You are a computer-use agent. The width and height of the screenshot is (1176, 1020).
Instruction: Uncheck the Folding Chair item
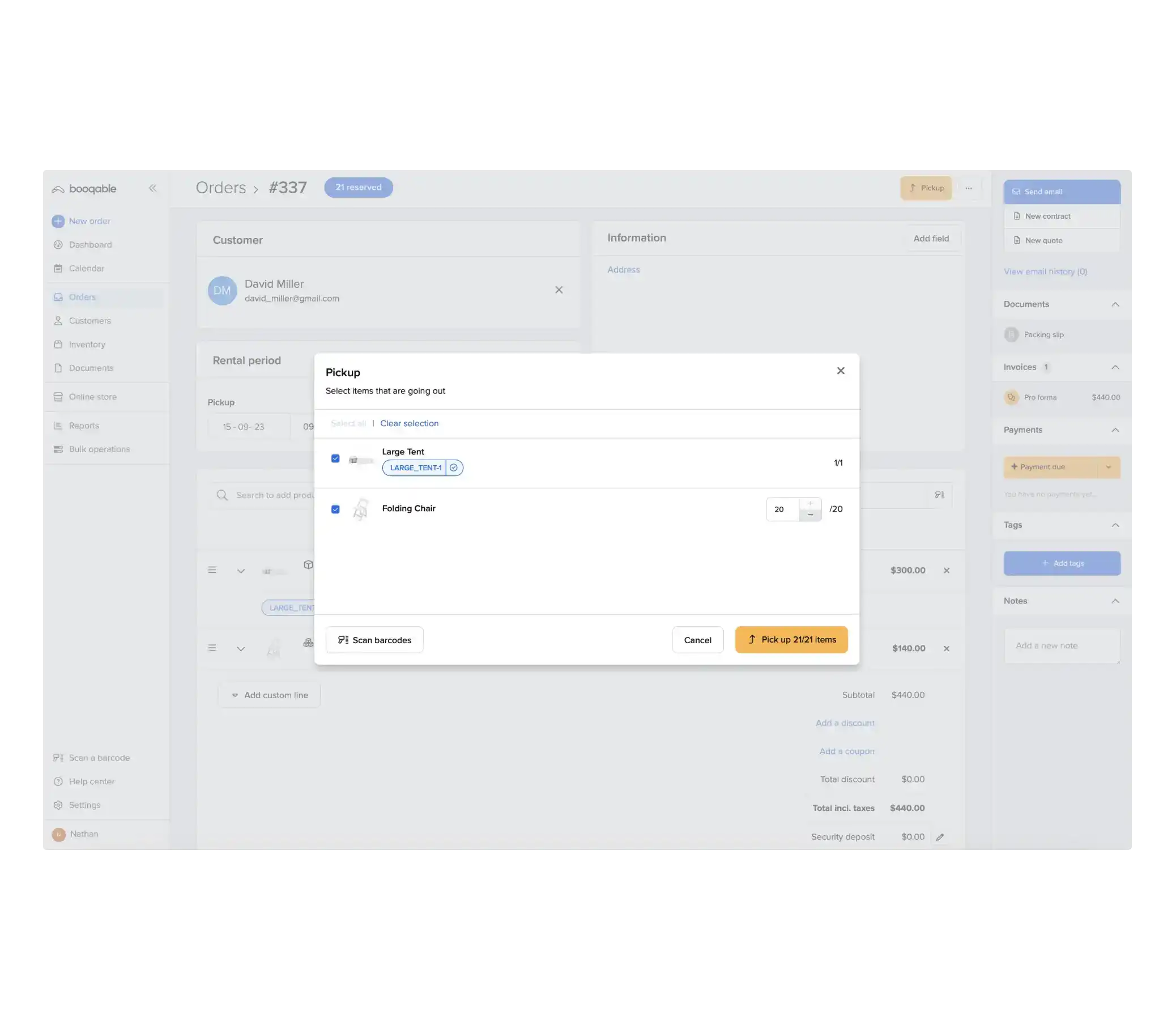(x=336, y=508)
